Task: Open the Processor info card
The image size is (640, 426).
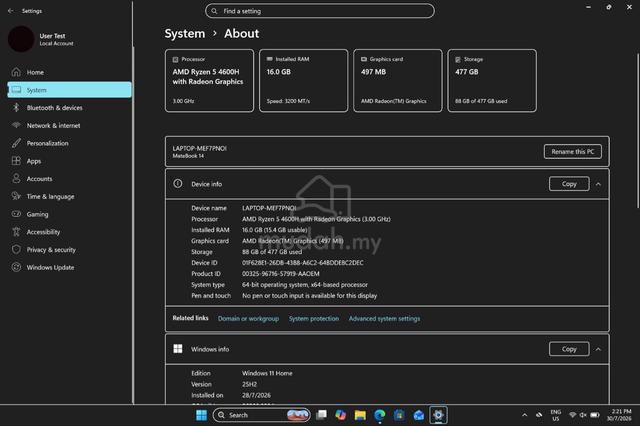Action: pos(209,80)
